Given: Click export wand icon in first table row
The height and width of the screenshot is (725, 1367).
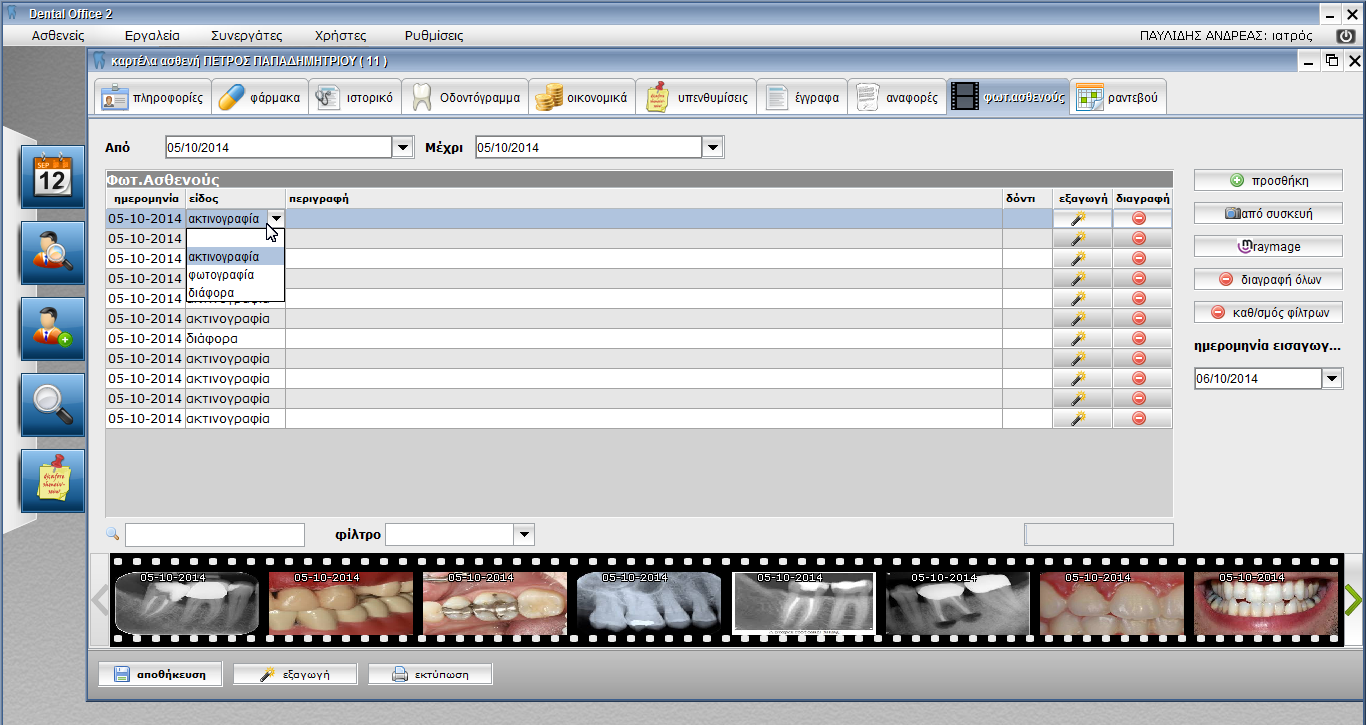Looking at the screenshot, I should pyautogui.click(x=1082, y=219).
